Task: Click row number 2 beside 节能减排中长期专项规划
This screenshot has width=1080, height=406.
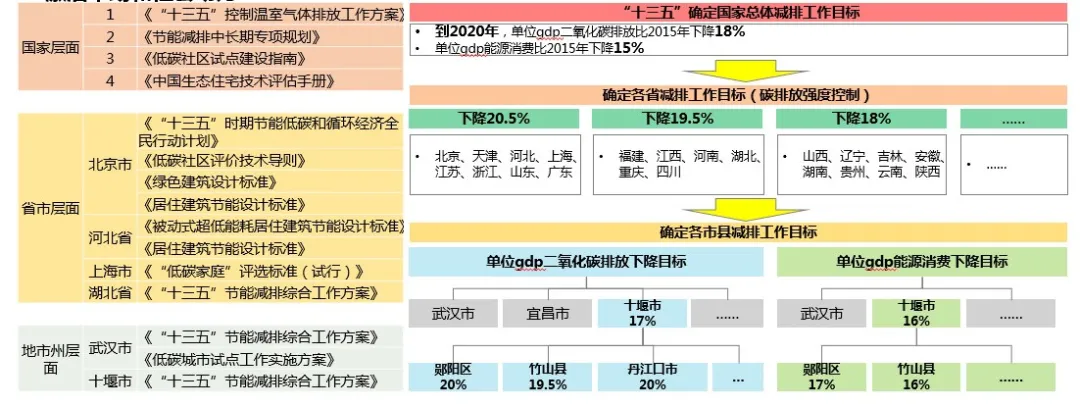Action: click(x=110, y=37)
